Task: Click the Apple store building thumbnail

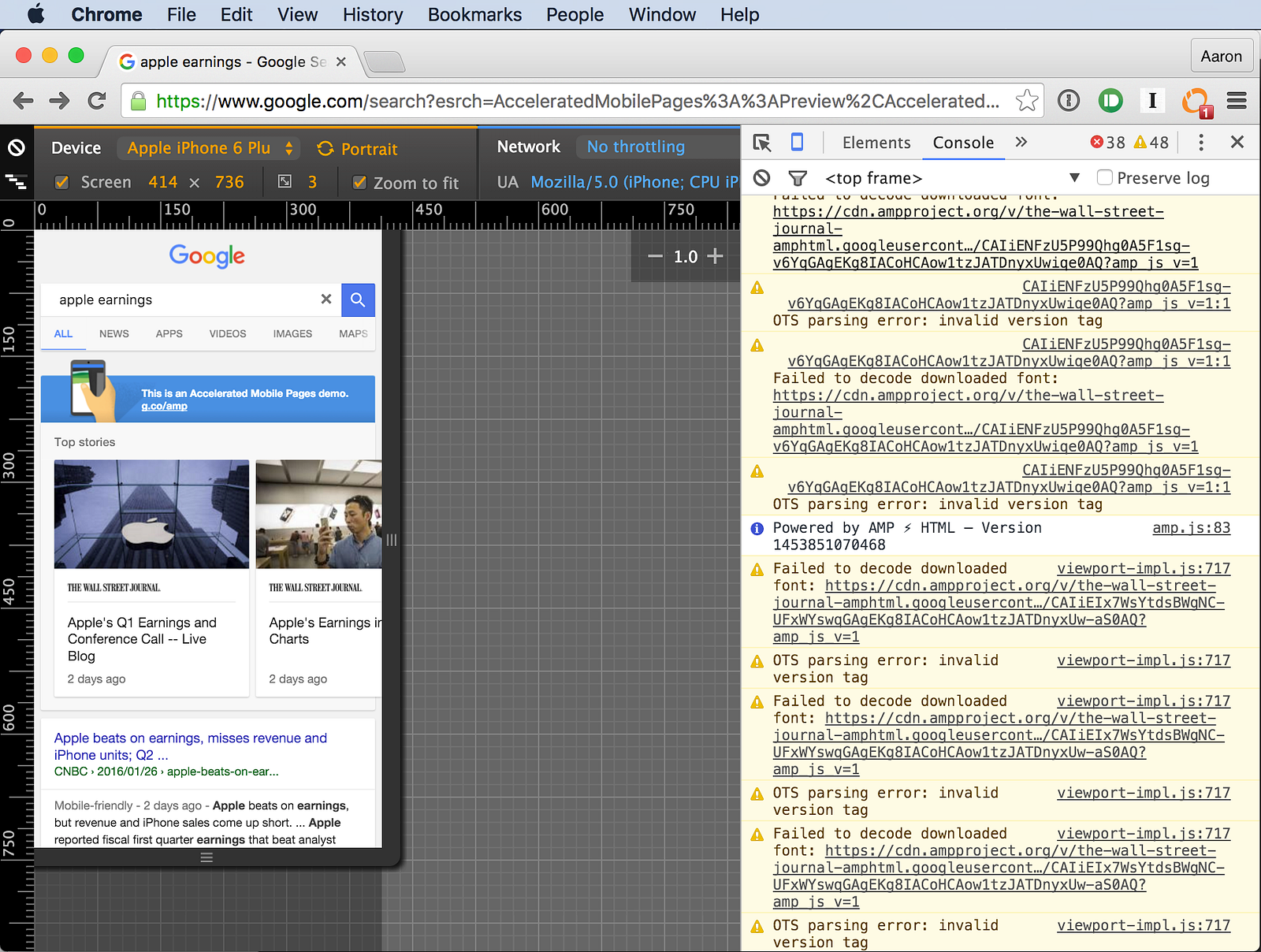Action: [151, 514]
